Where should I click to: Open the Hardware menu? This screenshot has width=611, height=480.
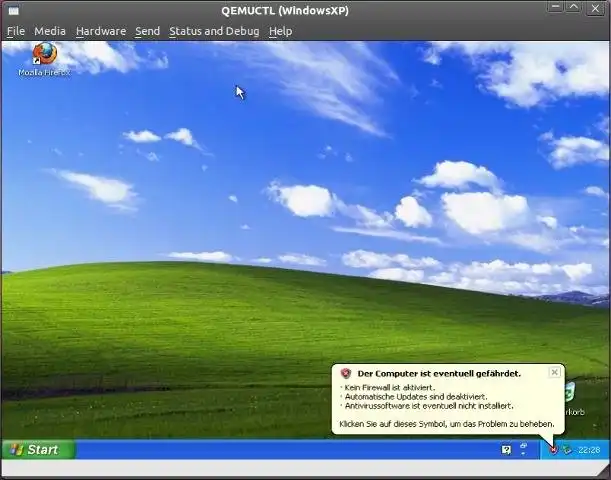pyautogui.click(x=101, y=31)
